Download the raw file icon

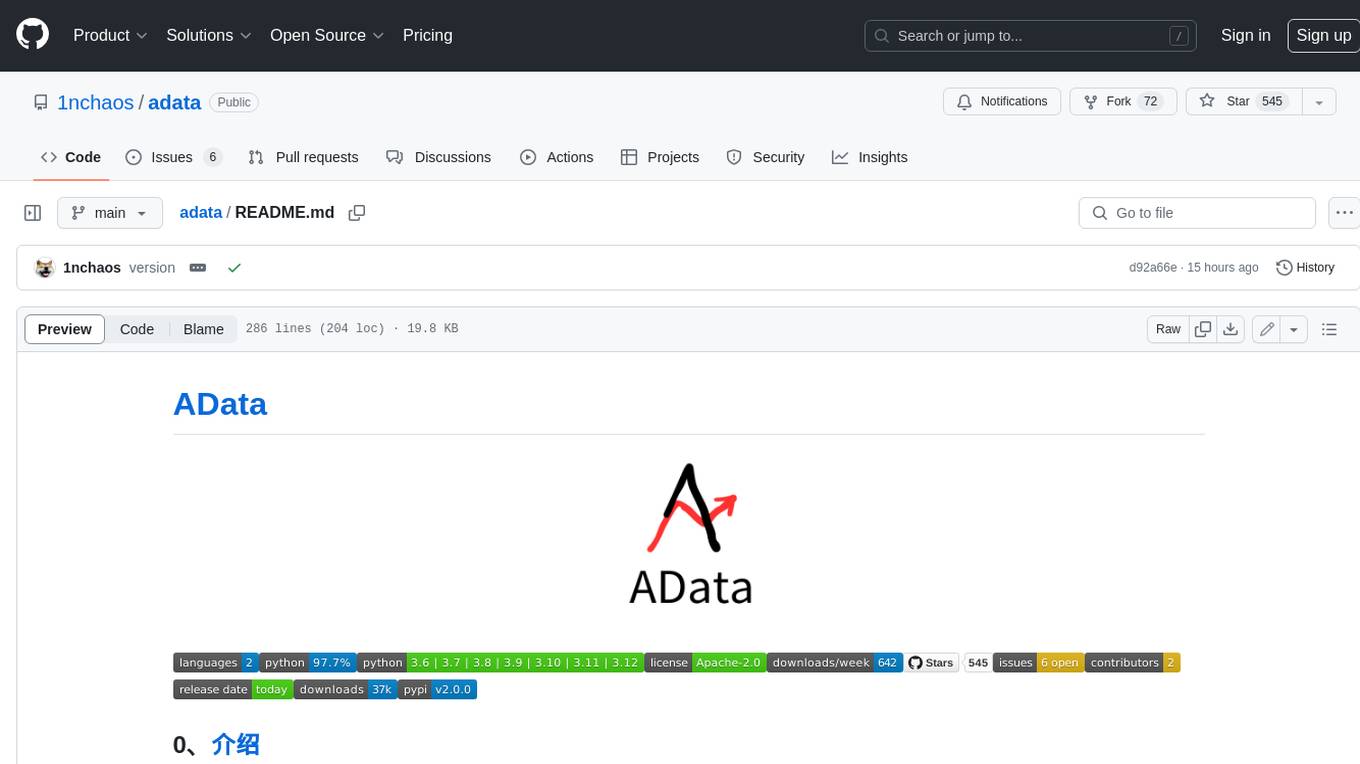(1231, 329)
